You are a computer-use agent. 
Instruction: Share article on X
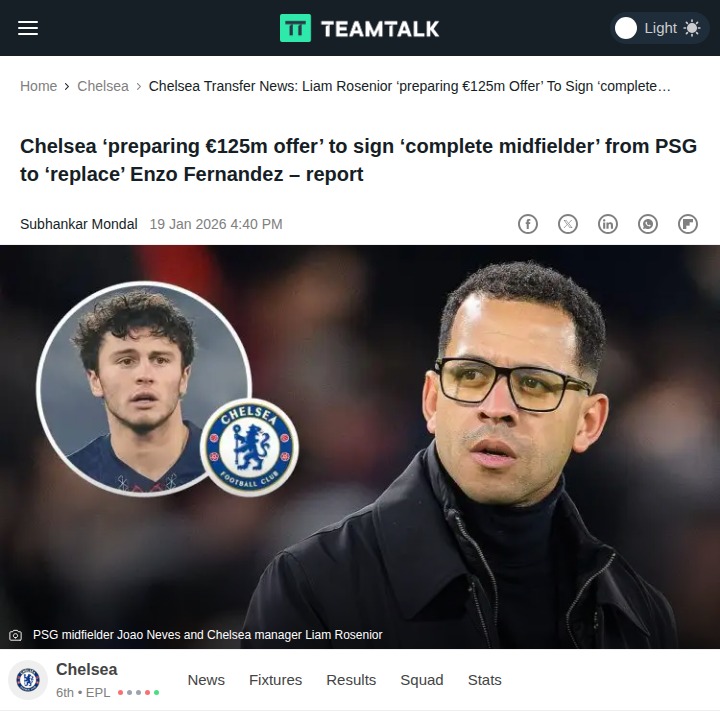(x=568, y=224)
